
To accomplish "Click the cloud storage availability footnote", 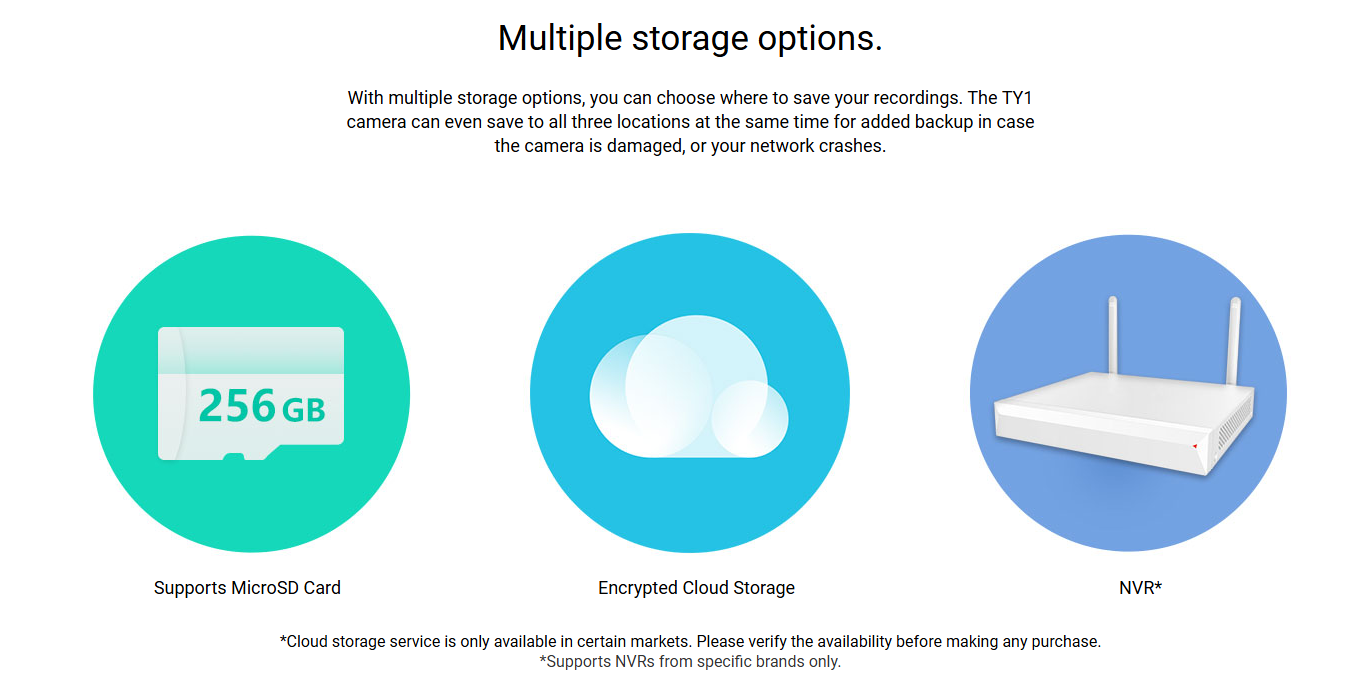I will click(x=690, y=641).
